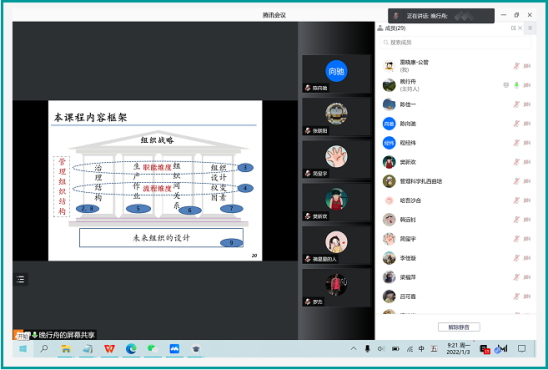Click the screen-share icon beside the host
The height and width of the screenshot is (370, 548).
coord(506,85)
